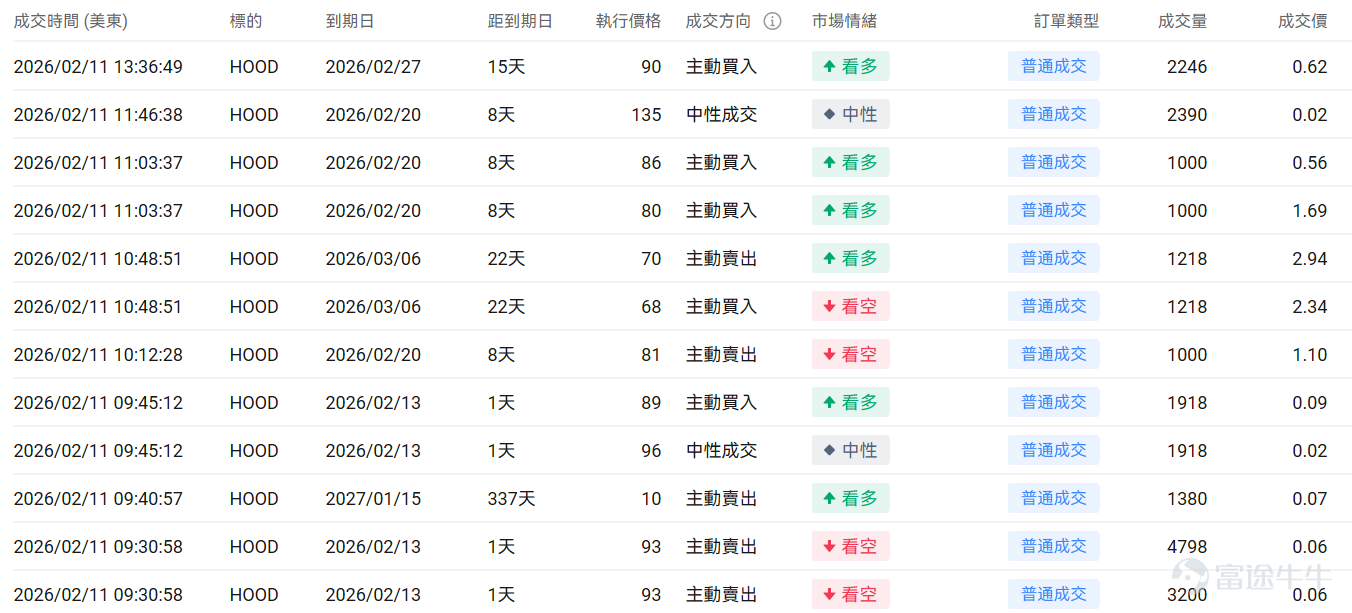The width and height of the screenshot is (1352, 613).
Task: Click trade price 0.62
Action: (x=1310, y=67)
